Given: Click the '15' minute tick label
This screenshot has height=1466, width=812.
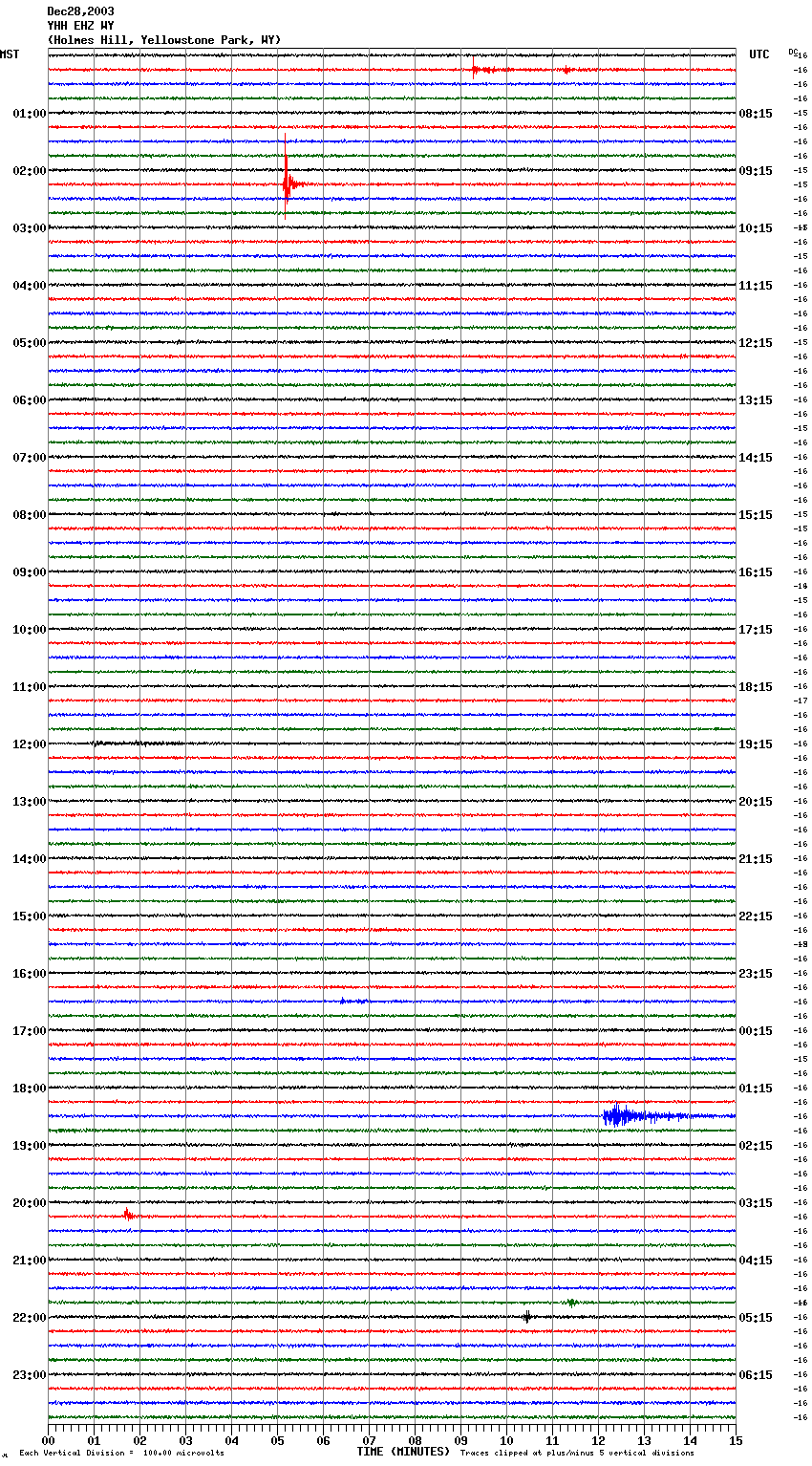Looking at the screenshot, I should [736, 1440].
